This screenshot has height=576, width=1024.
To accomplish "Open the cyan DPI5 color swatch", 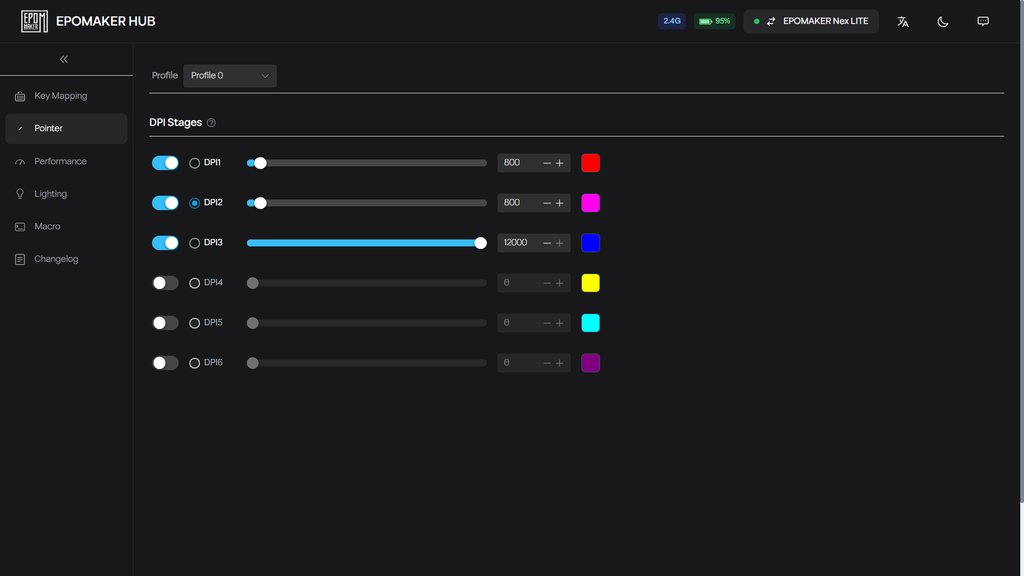I will tap(590, 323).
